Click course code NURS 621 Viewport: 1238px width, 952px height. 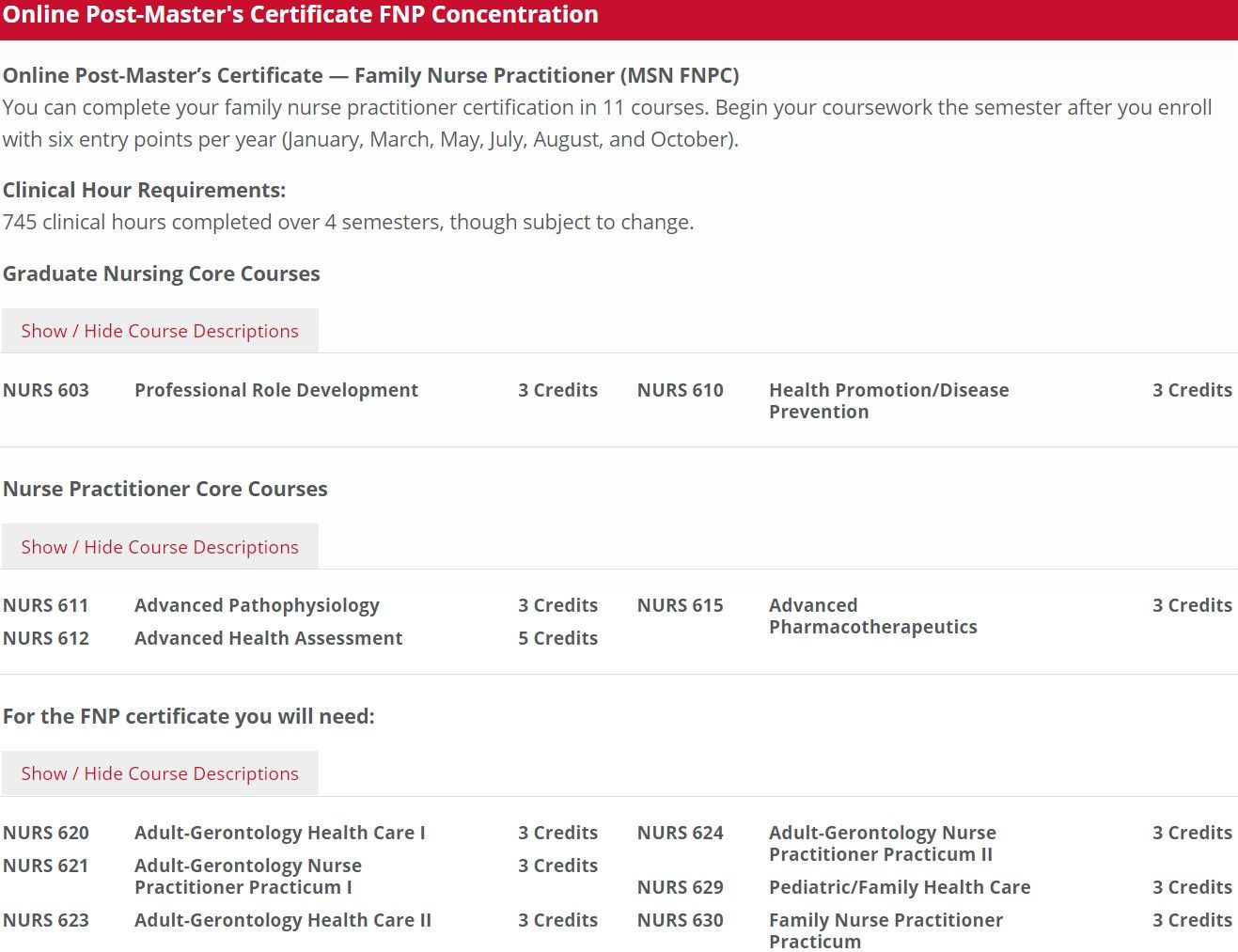click(x=46, y=866)
